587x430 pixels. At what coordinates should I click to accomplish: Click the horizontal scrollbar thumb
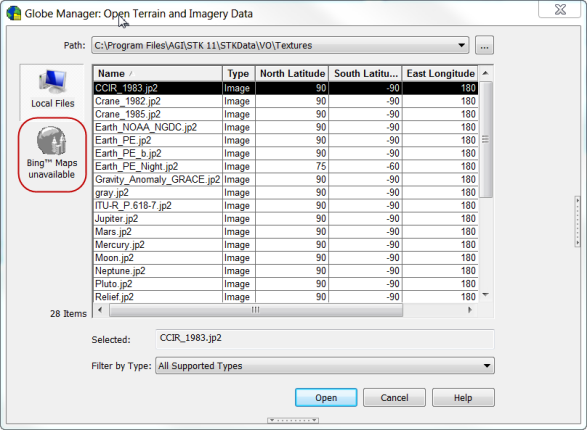click(256, 310)
